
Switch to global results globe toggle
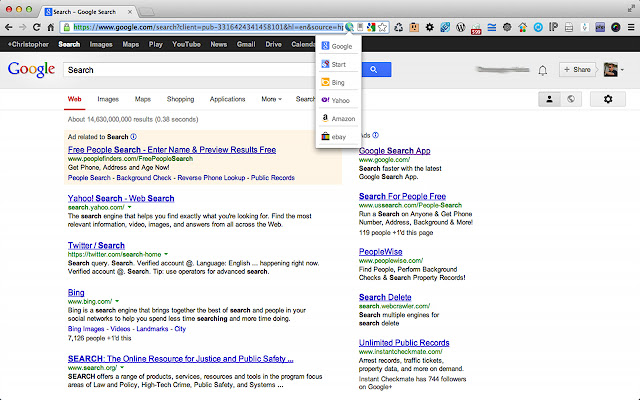(571, 99)
